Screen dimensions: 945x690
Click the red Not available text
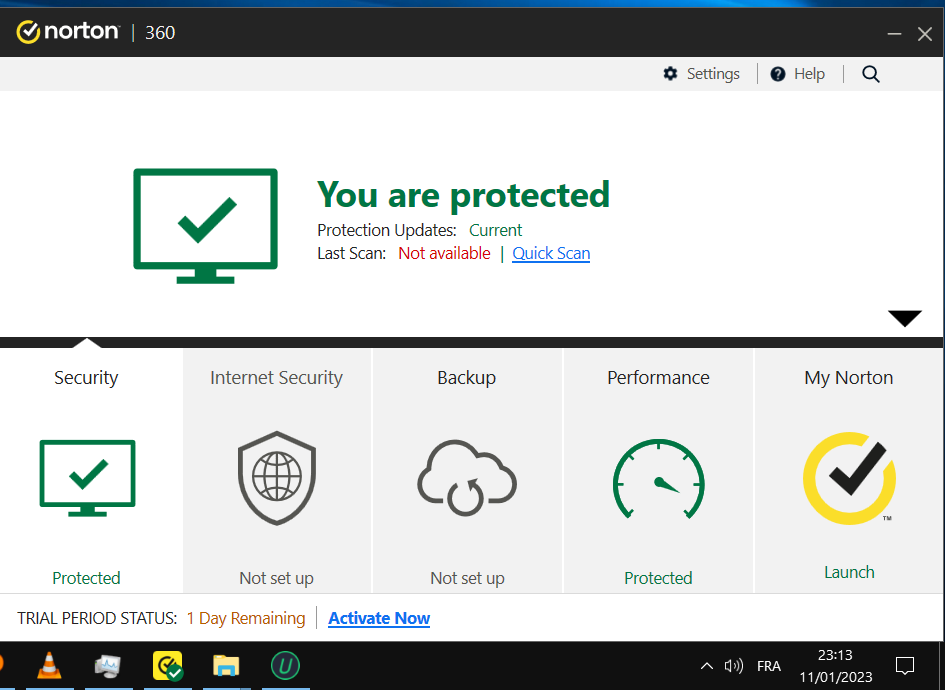pyautogui.click(x=444, y=253)
